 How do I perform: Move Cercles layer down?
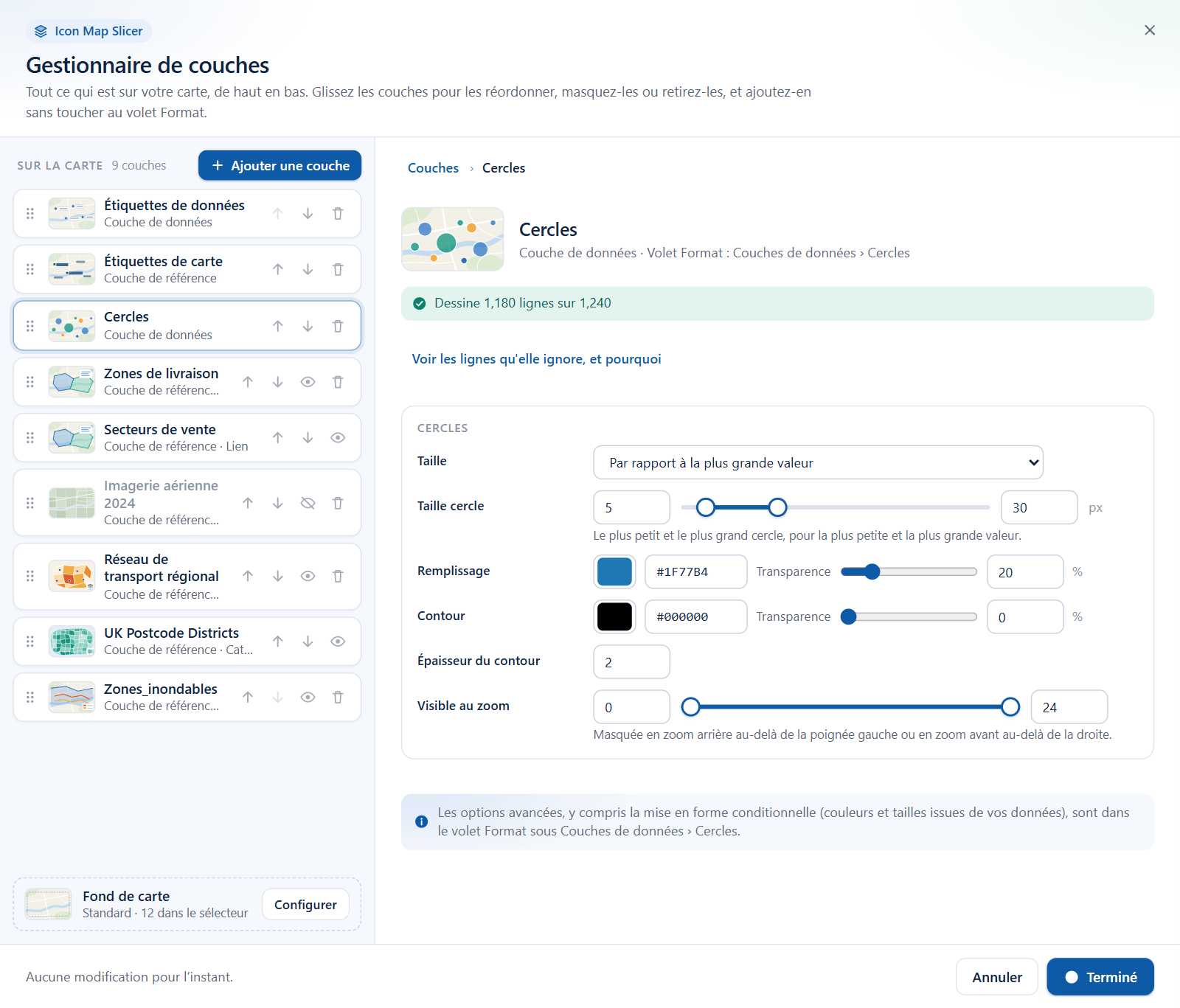click(x=308, y=326)
